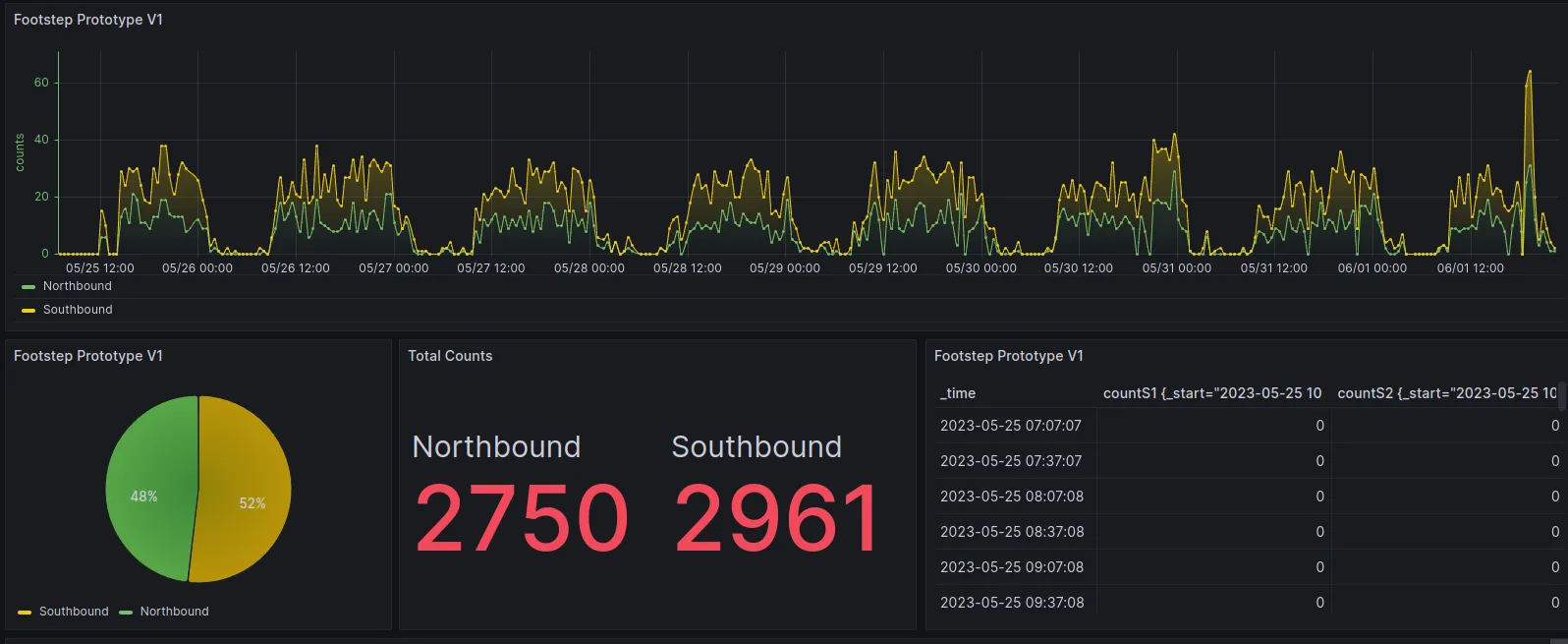
Task: Open the pie chart panel title Footstep Prototype V1
Action: pos(88,356)
